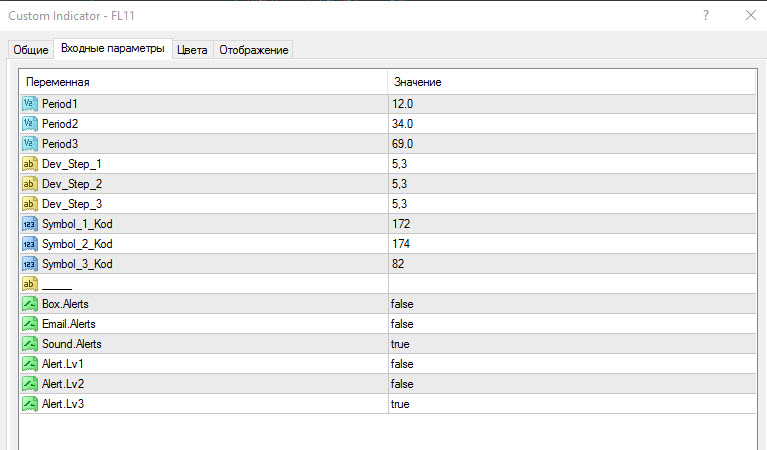Screen dimensions: 767x450
Task: Click the Period2 double-type icon
Action: coord(30,124)
